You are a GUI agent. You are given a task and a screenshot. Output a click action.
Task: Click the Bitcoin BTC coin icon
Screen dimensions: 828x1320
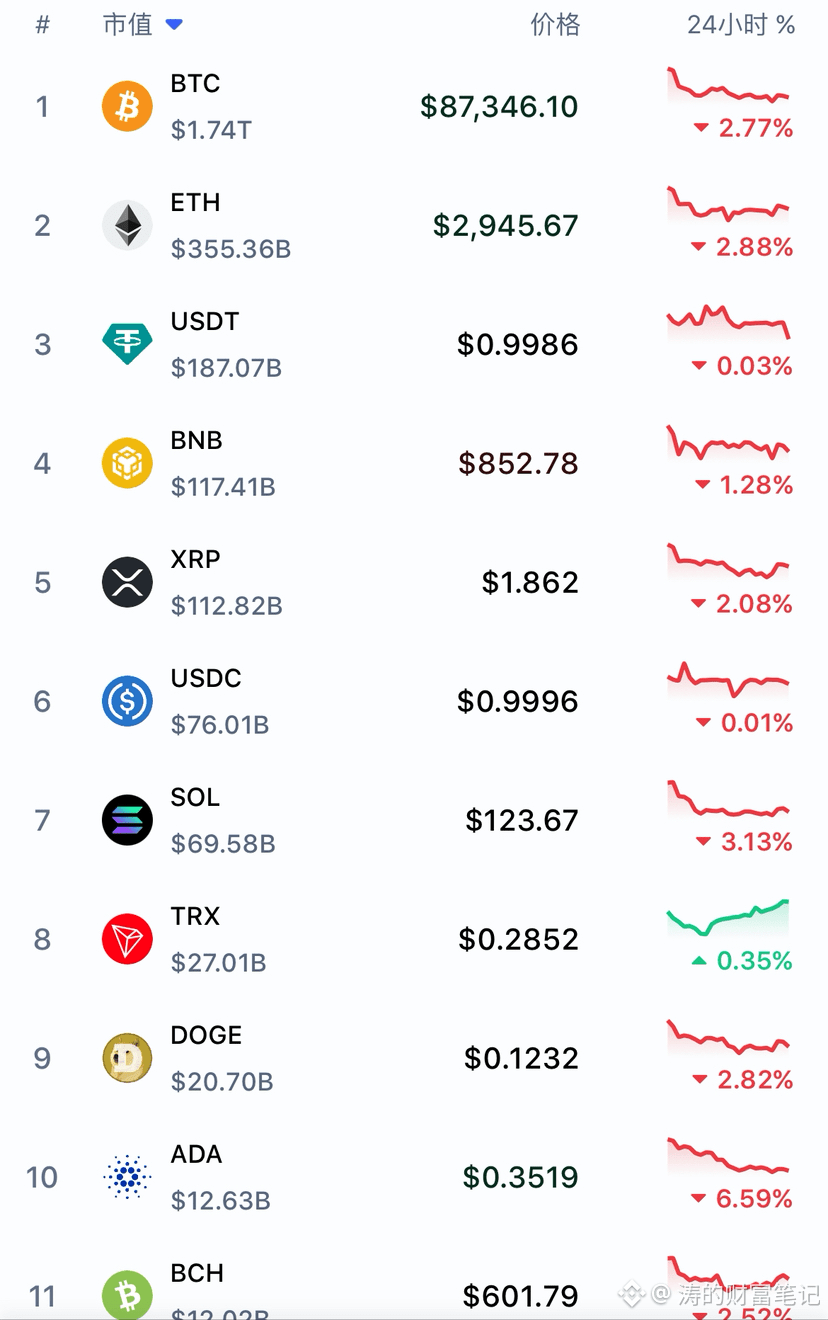127,107
